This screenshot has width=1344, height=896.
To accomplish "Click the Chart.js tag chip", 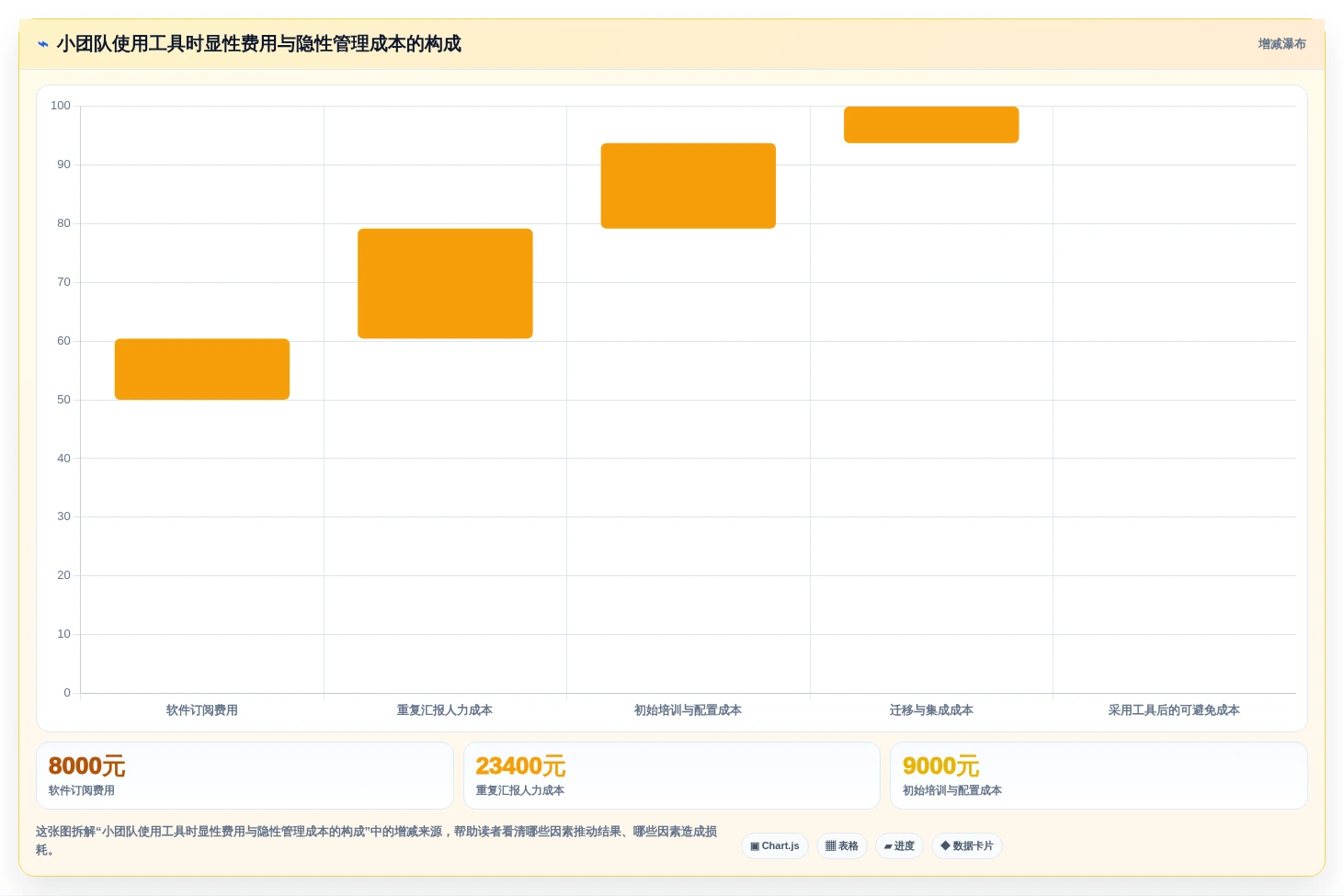I will [775, 846].
